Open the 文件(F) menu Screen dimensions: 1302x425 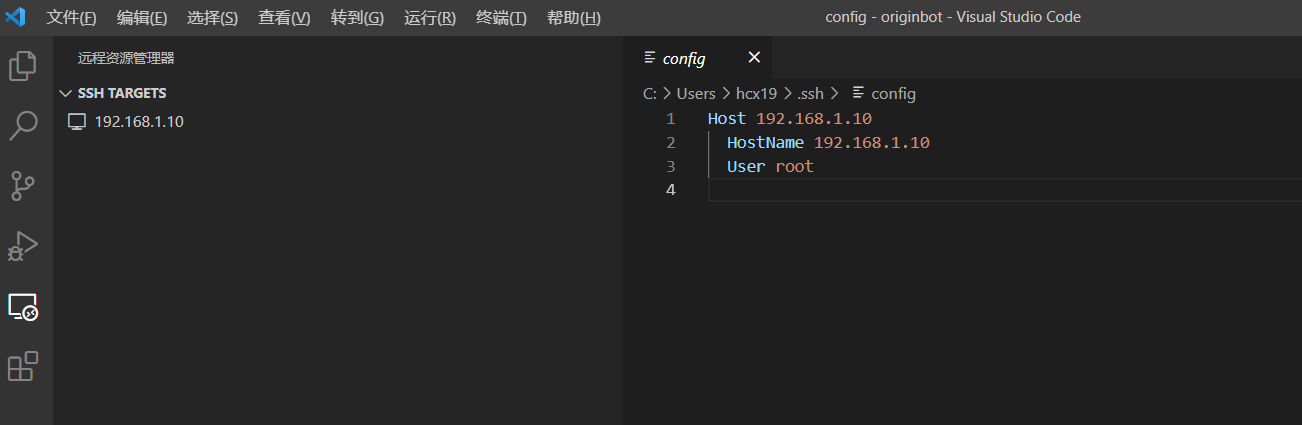[71, 18]
